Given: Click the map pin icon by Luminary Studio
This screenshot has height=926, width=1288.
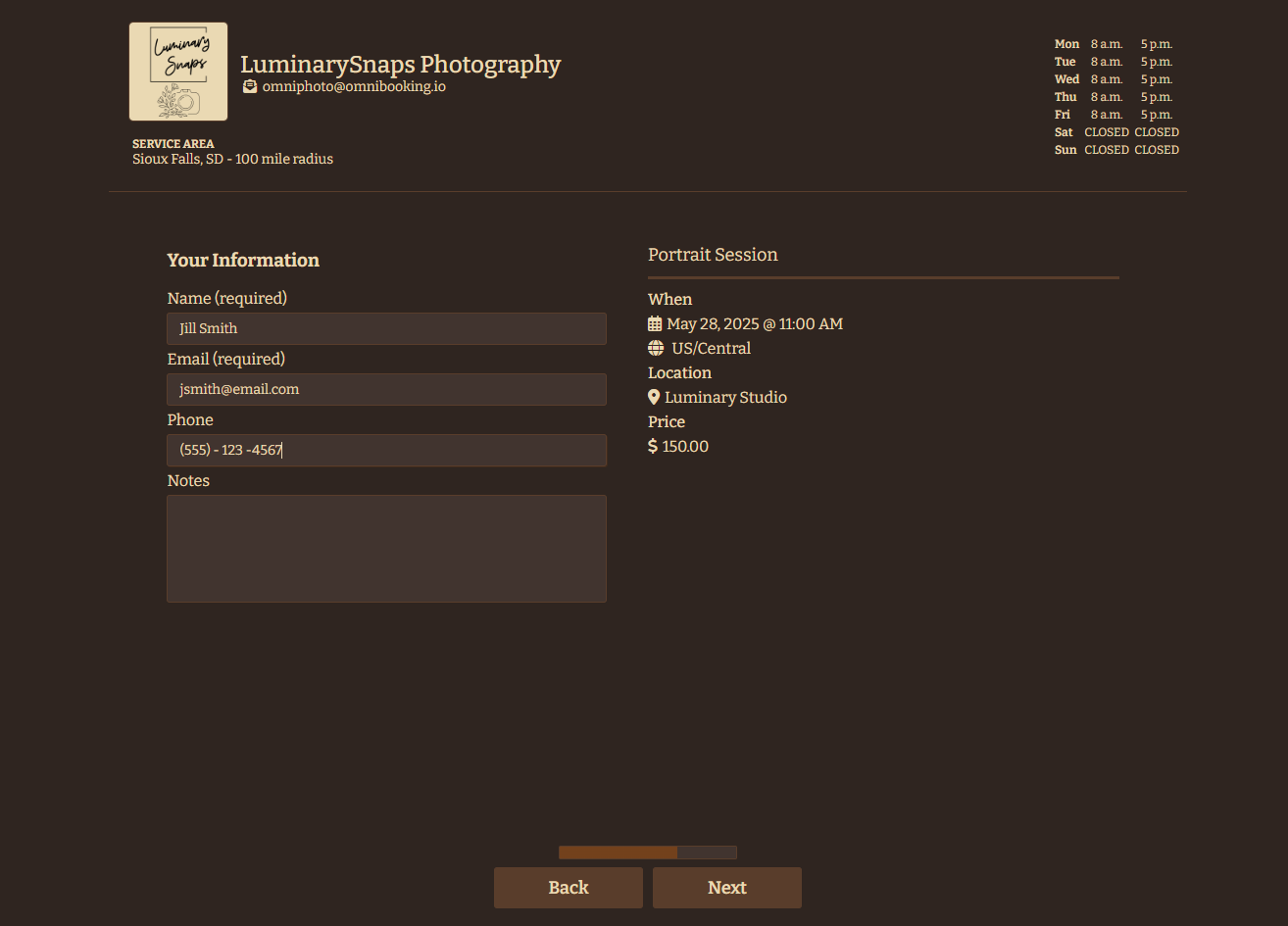Looking at the screenshot, I should 654,397.
